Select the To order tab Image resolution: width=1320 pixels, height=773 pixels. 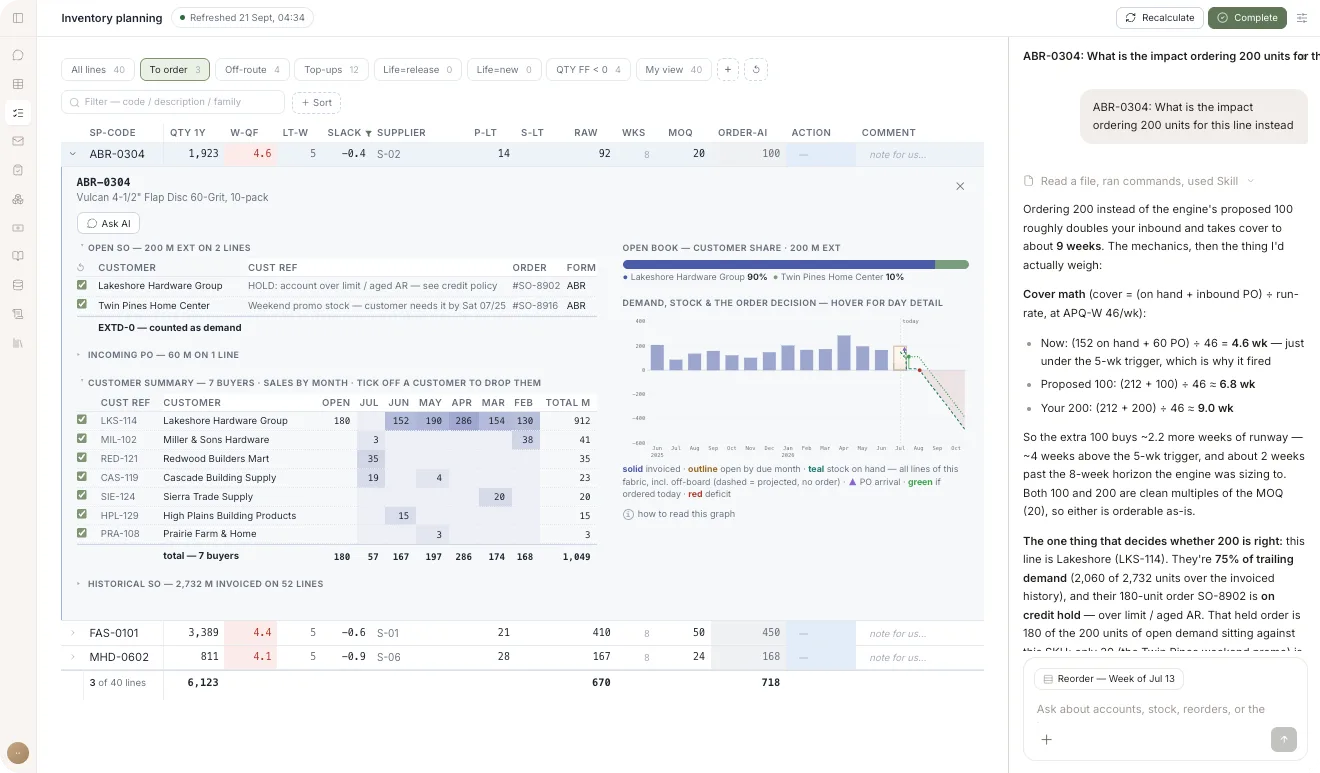175,70
